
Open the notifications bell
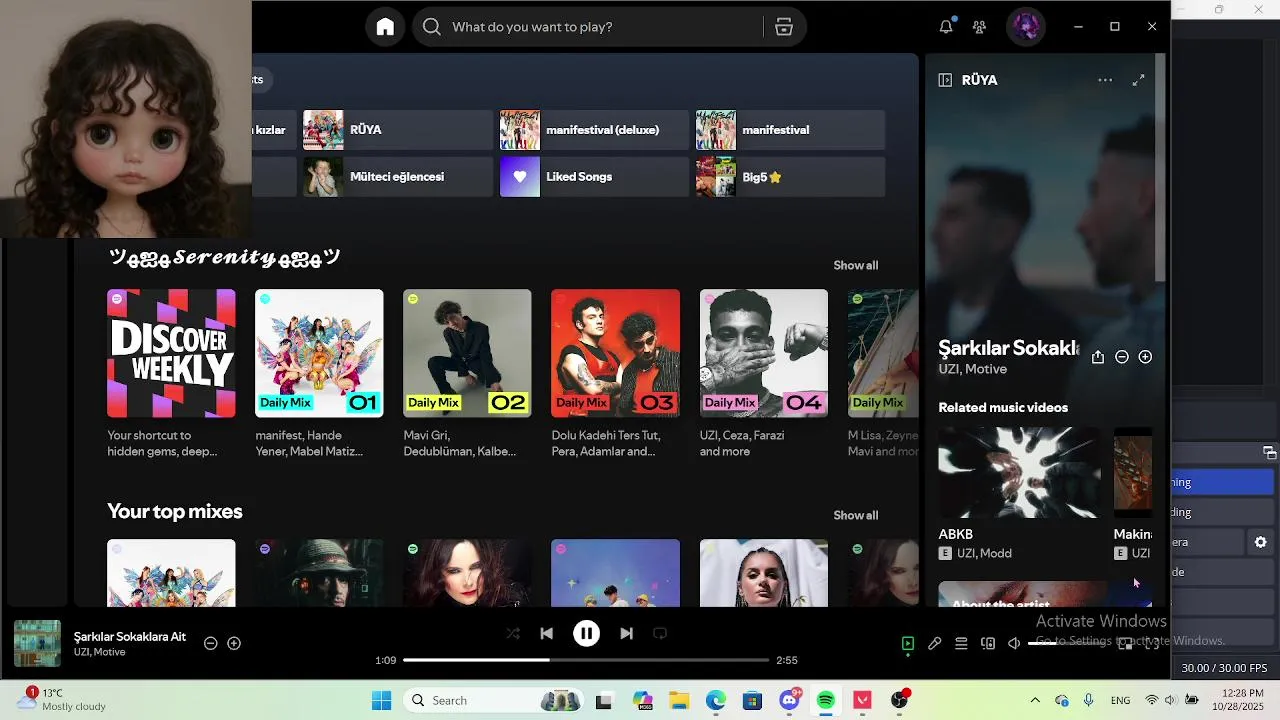click(x=946, y=27)
